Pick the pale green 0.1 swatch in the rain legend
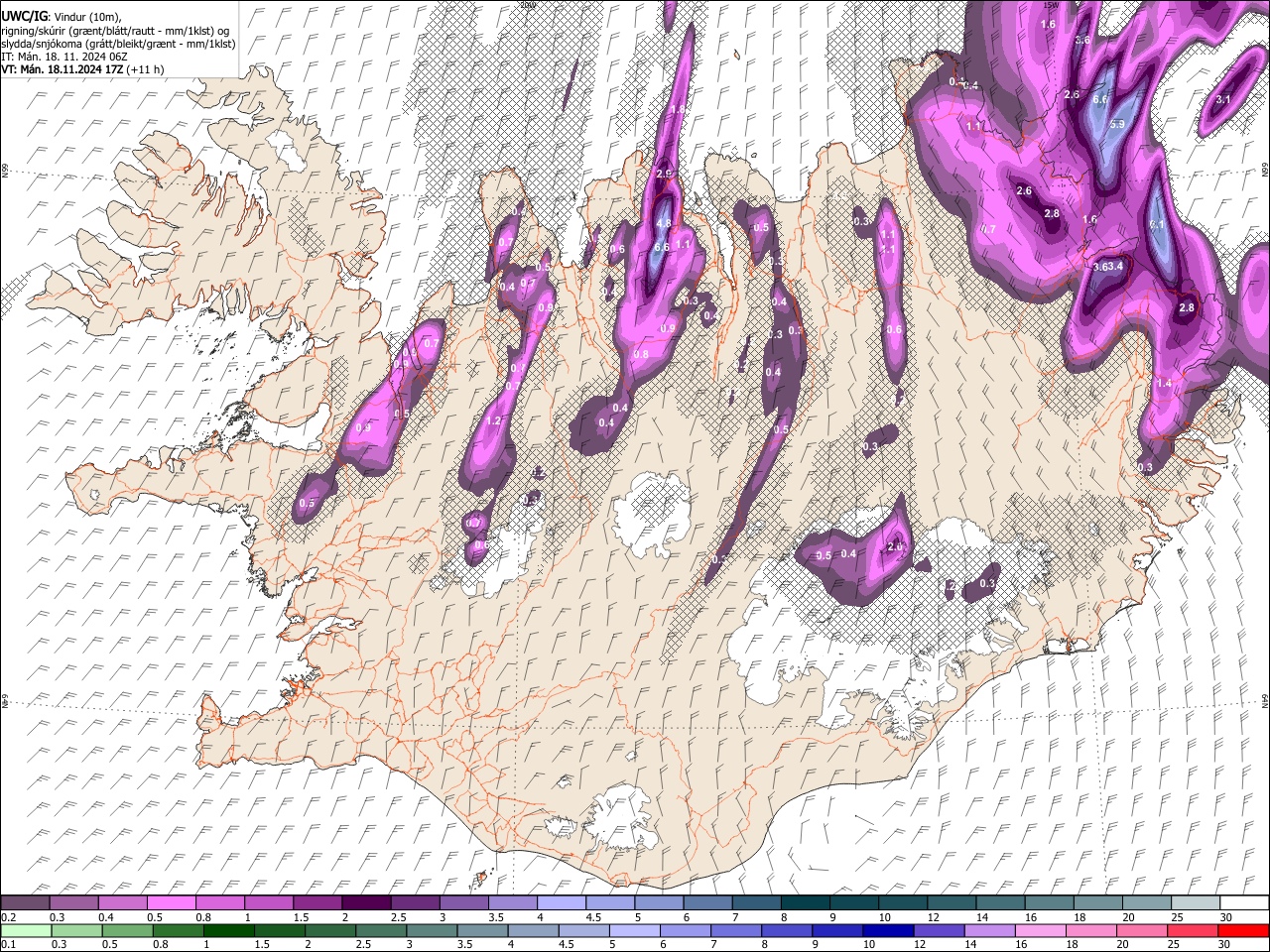 (26, 930)
